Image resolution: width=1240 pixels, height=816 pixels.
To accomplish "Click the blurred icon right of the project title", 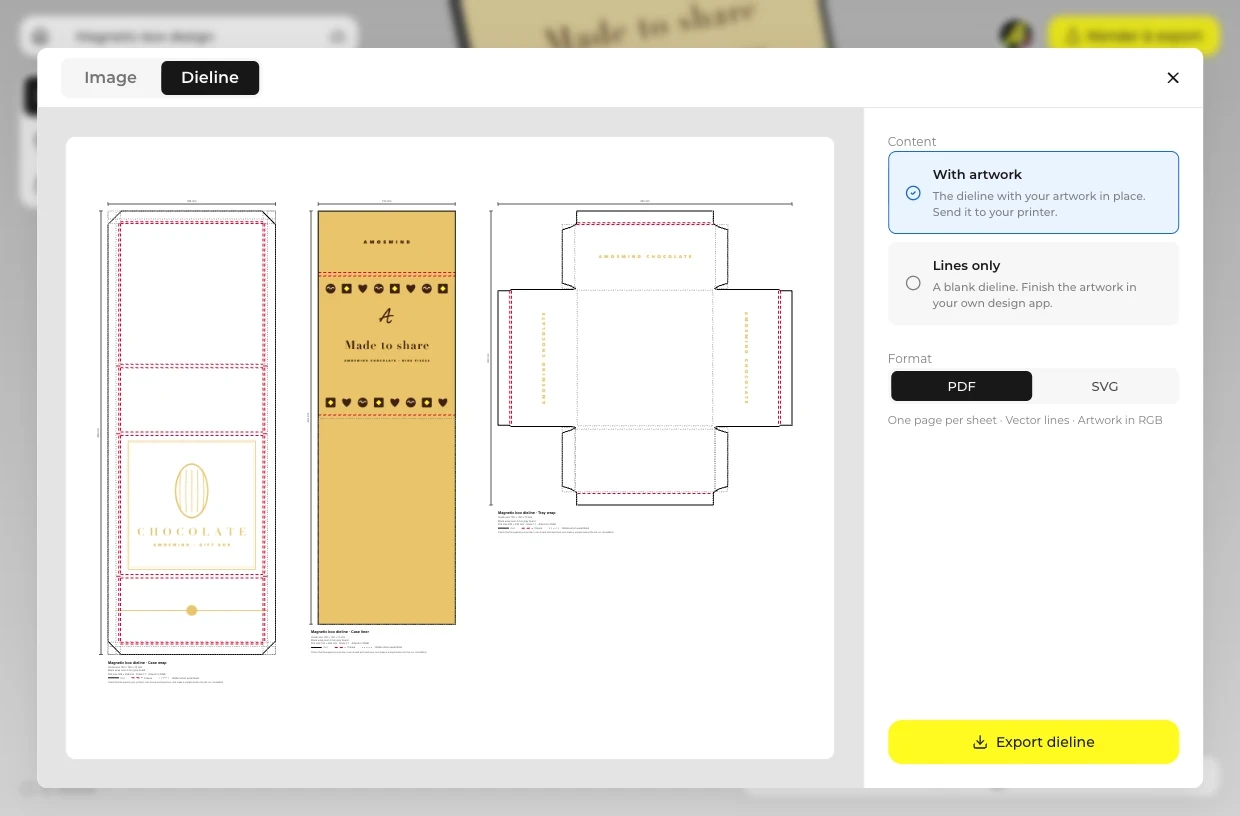I will pyautogui.click(x=337, y=36).
